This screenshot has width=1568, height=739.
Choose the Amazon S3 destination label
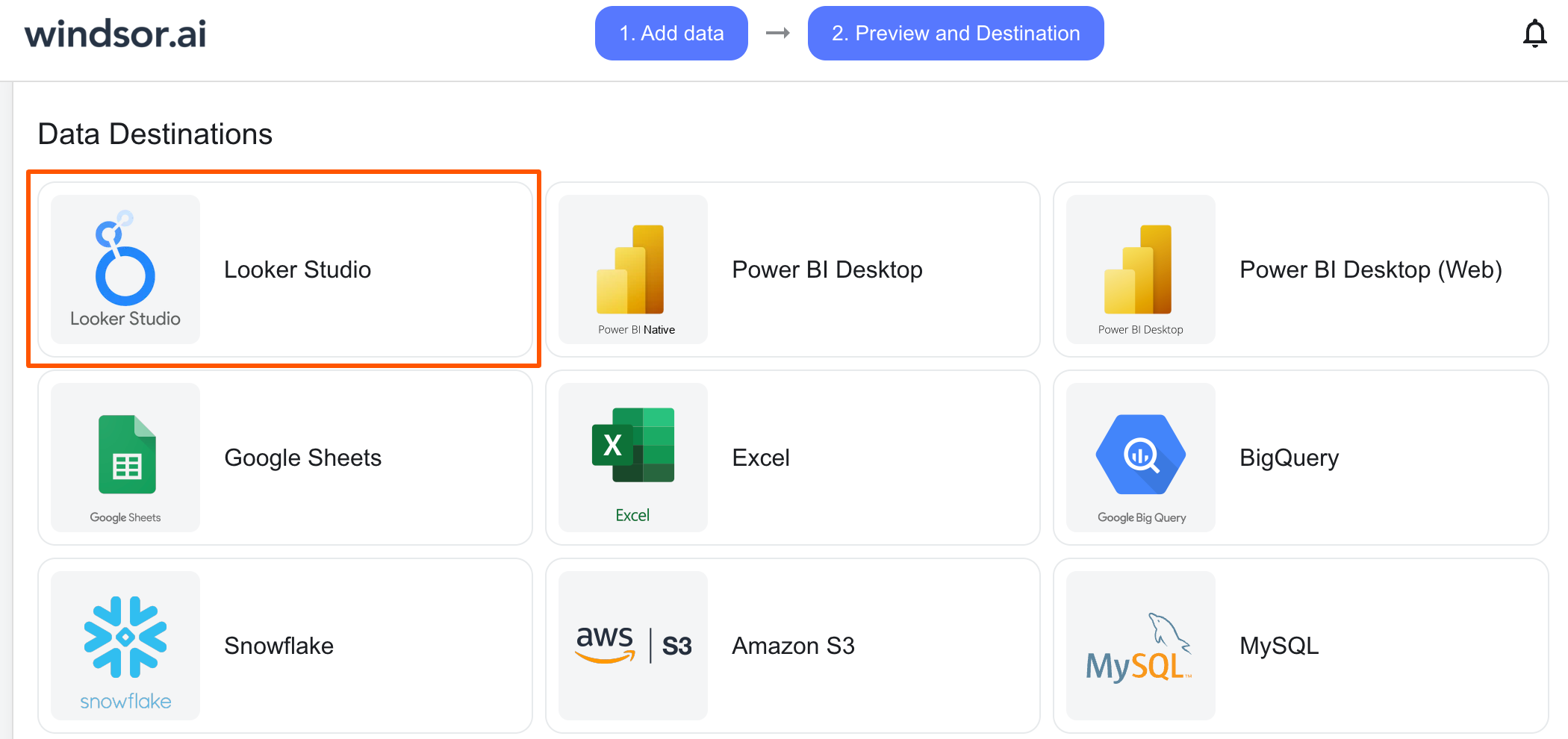coord(793,646)
